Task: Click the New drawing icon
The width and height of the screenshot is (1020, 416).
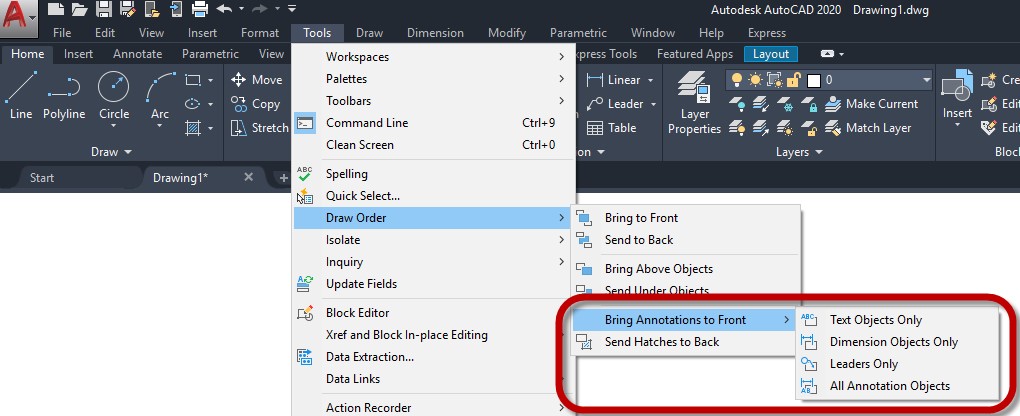Action: pos(57,9)
